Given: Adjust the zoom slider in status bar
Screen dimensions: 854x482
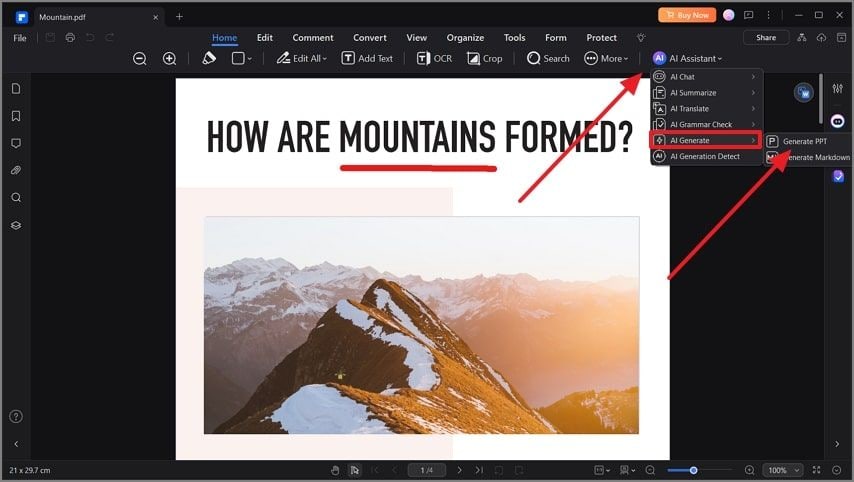Looking at the screenshot, I should click(x=693, y=470).
